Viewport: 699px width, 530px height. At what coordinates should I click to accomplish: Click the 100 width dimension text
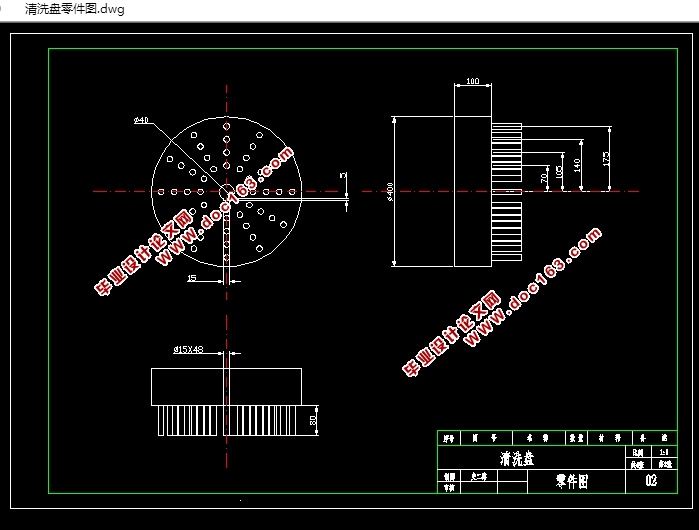pos(472,81)
